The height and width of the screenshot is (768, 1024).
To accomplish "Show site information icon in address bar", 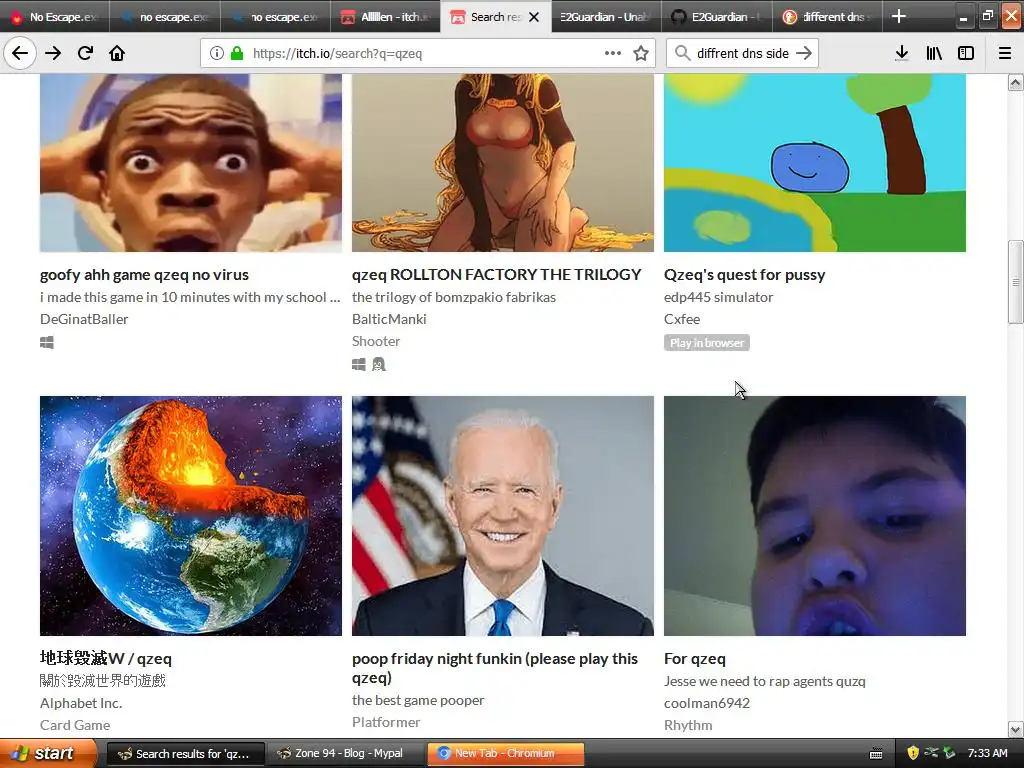I will pos(216,53).
